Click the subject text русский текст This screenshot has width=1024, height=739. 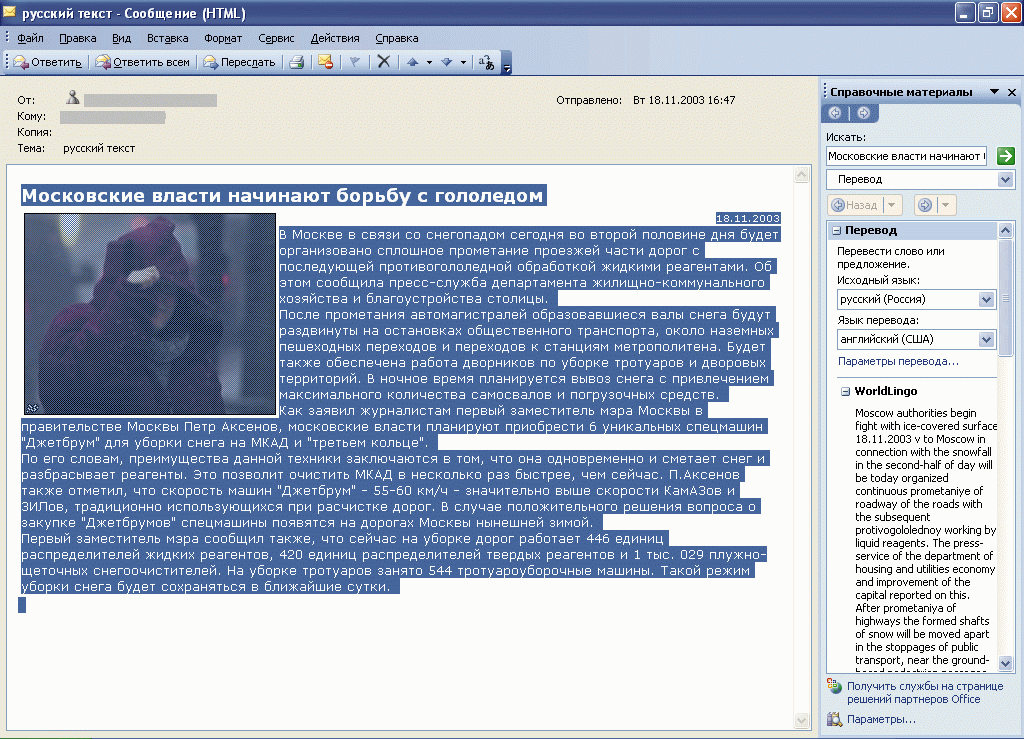click(x=99, y=148)
